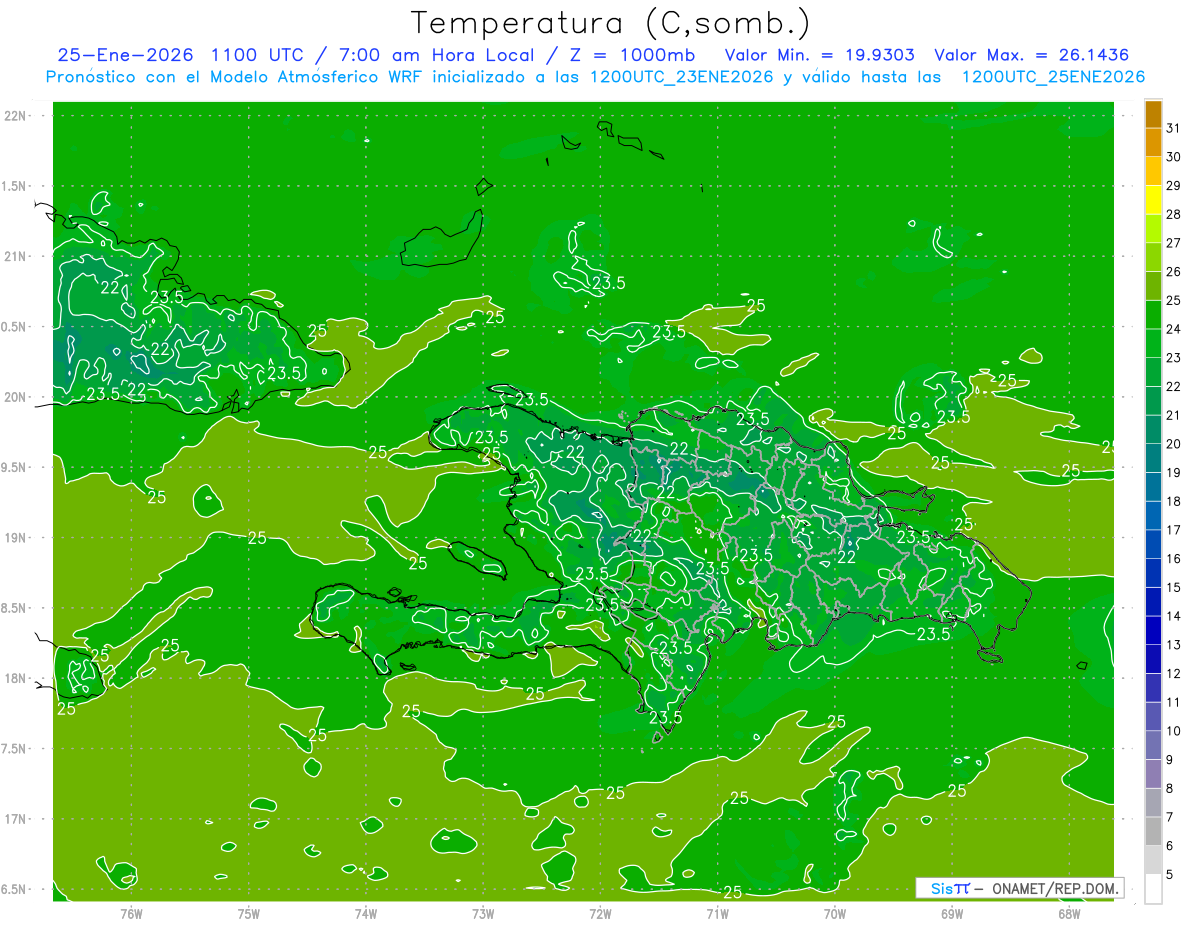The image size is (1200, 927).
Task: Click the SisTT ONAMET/REP.DOM. logo box
Action: [x=1019, y=888]
